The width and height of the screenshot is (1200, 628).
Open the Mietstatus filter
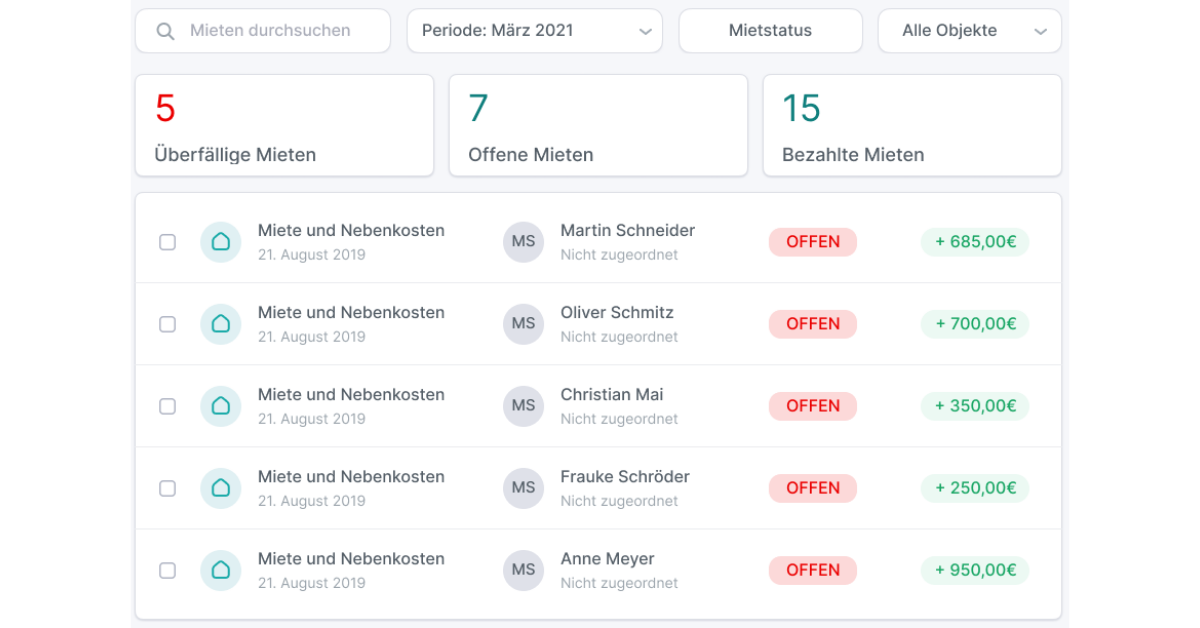coord(771,31)
